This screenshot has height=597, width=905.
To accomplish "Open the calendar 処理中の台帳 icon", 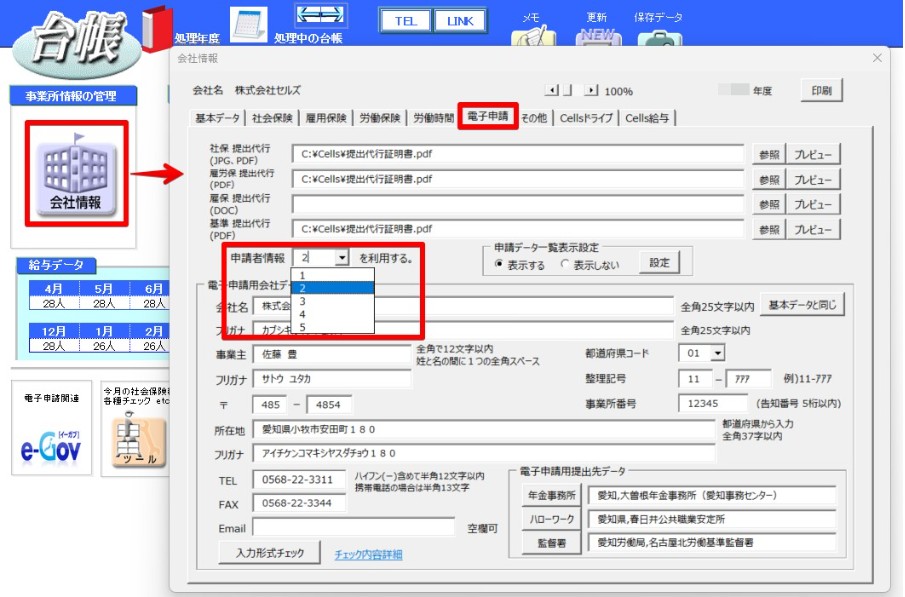I will coord(248,24).
